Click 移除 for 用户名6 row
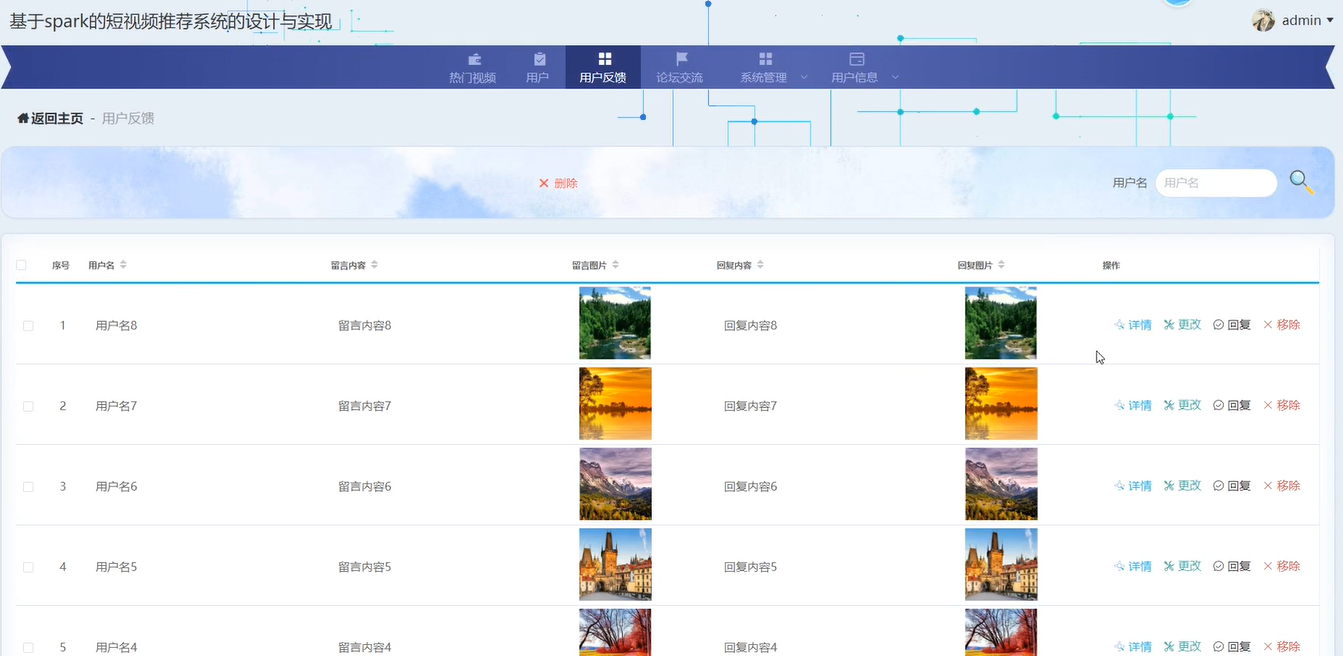Viewport: 1343px width, 656px height. (x=1282, y=486)
